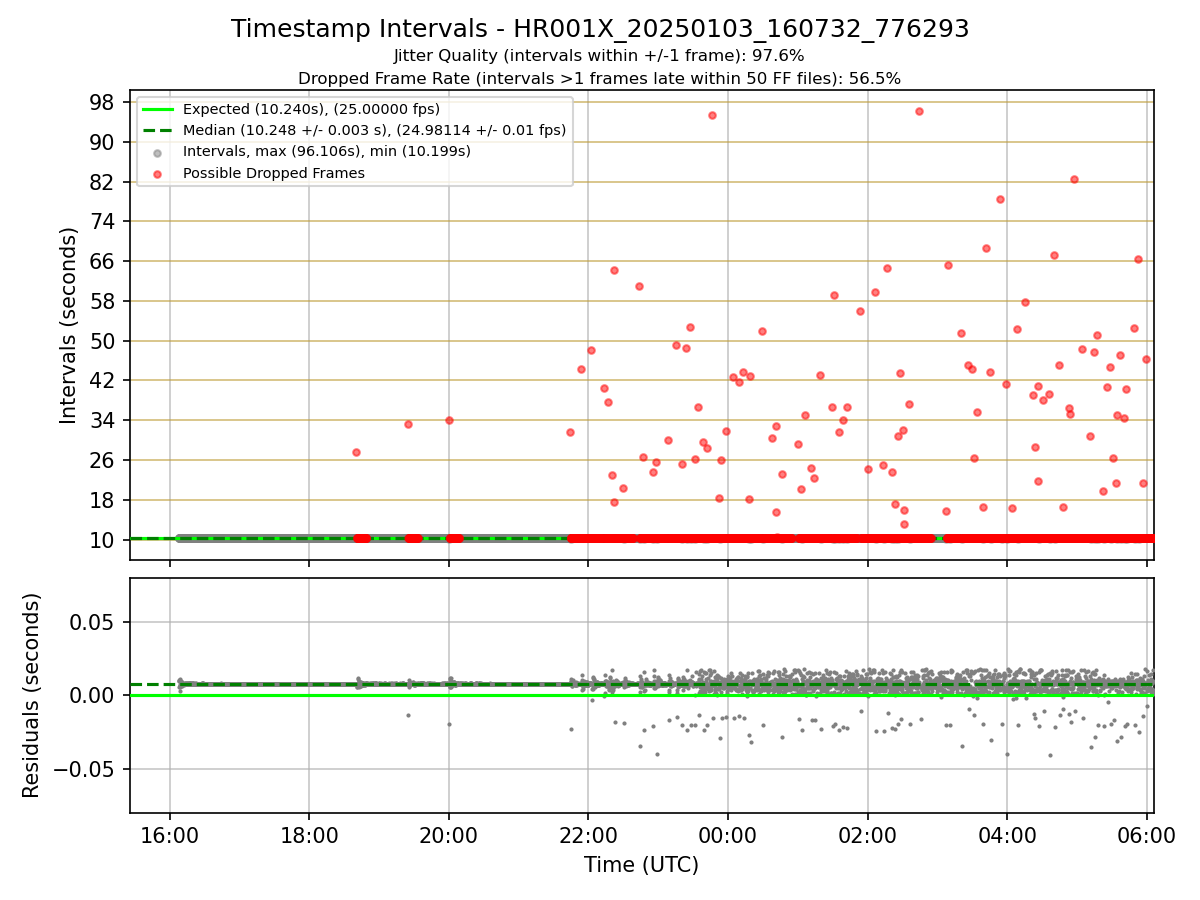Viewport: 1200px width, 900px height.
Task: Click x-axis tick label '04:00'
Action: coord(1007,833)
